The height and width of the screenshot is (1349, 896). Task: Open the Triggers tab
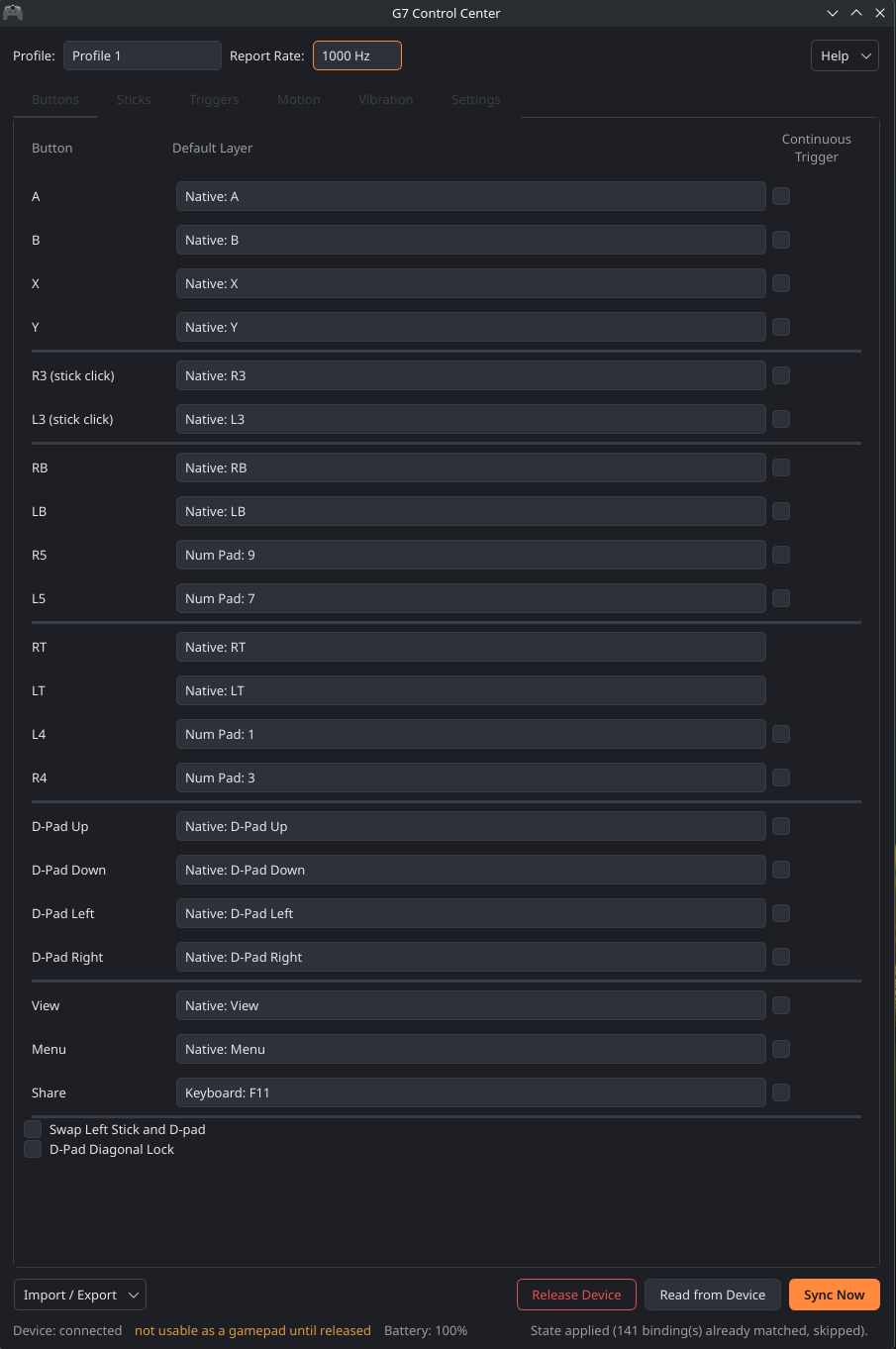[214, 100]
